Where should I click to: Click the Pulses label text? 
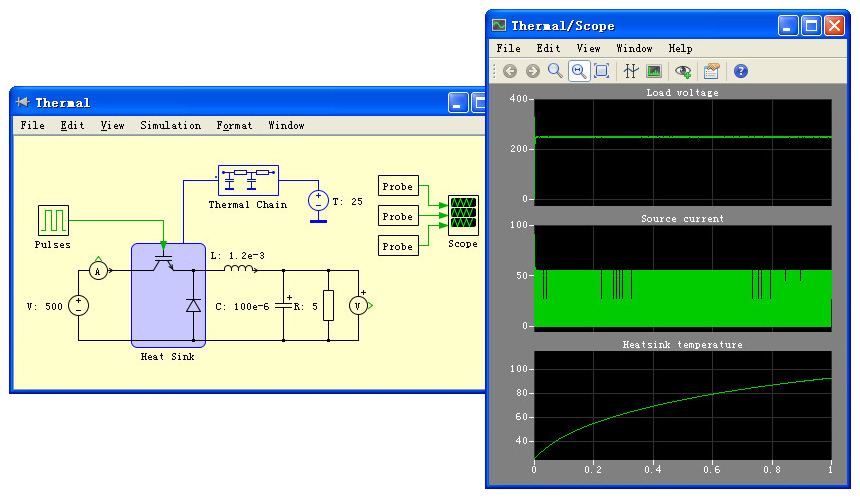pos(53,245)
